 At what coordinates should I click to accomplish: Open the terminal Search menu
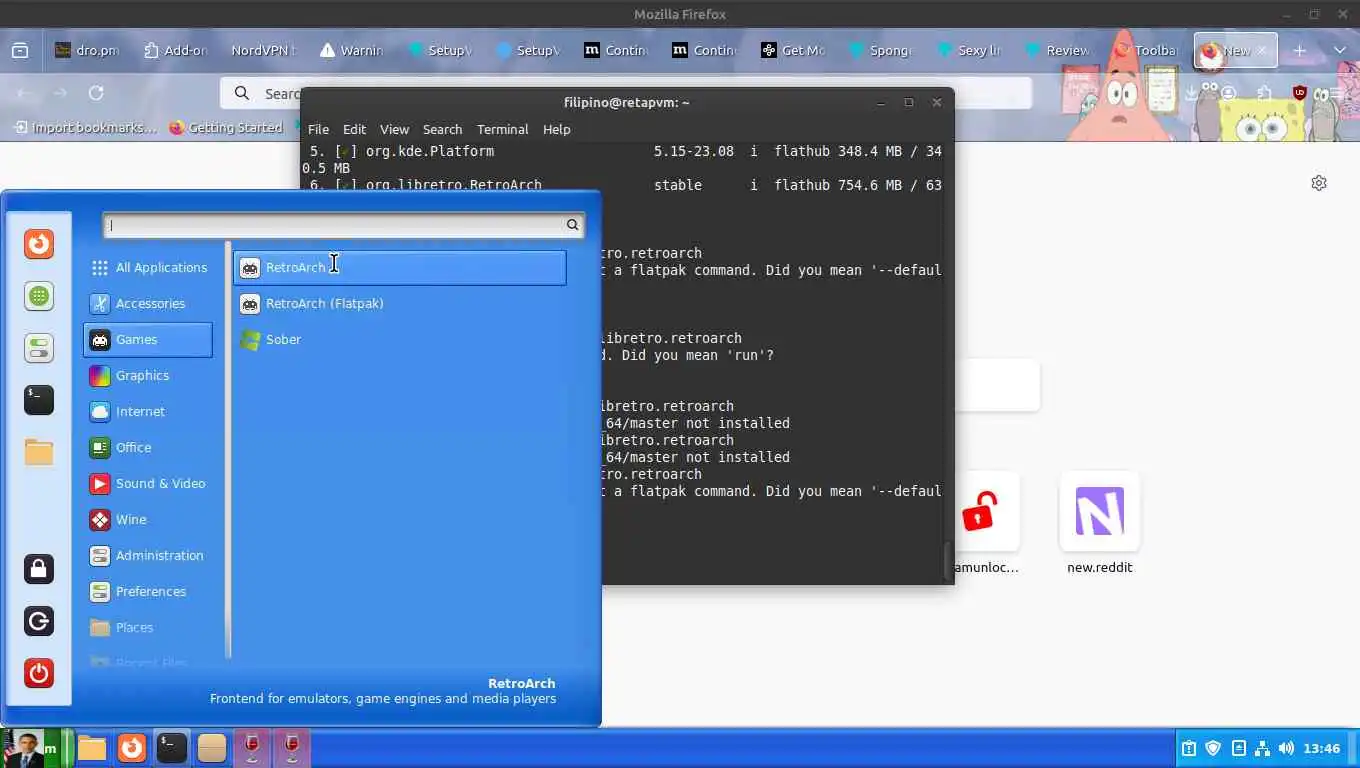tap(442, 129)
